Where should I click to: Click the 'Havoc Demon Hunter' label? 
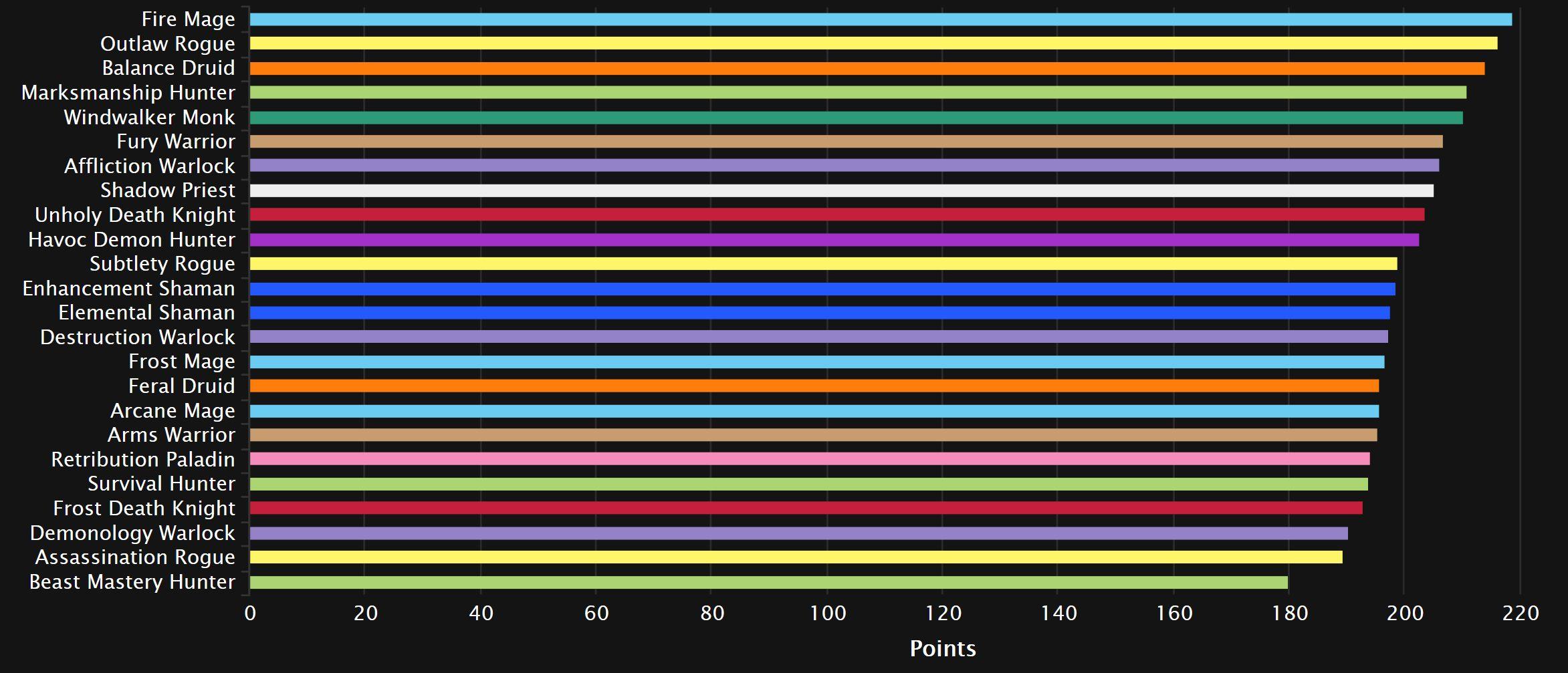coord(132,240)
